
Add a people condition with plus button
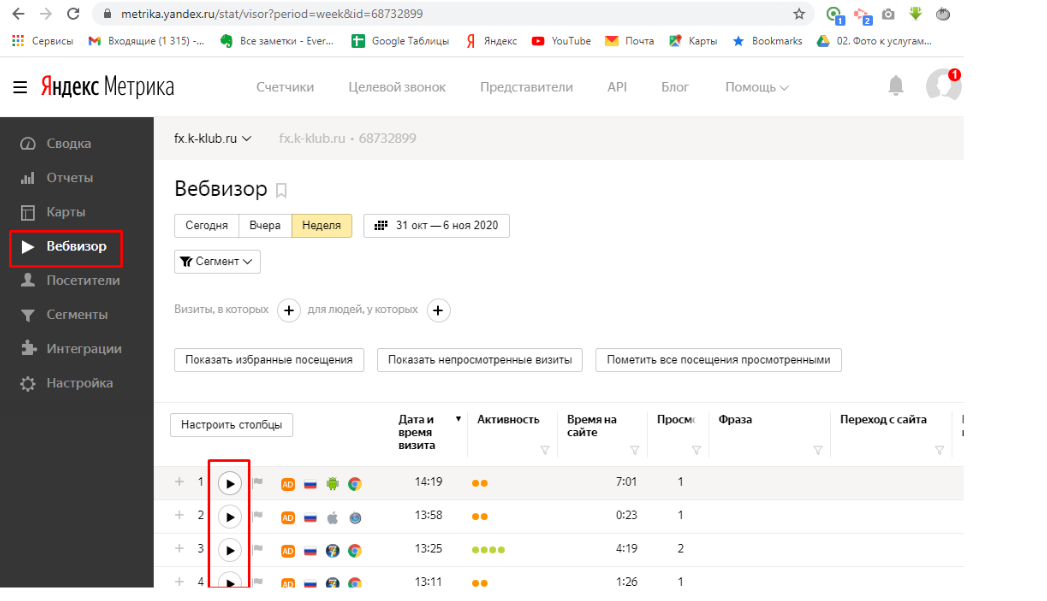click(438, 311)
